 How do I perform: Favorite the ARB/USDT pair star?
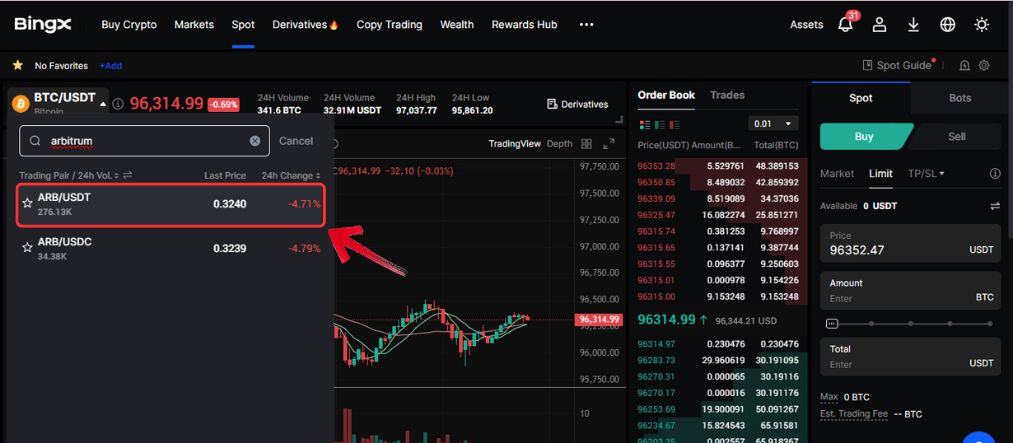pyautogui.click(x=27, y=203)
